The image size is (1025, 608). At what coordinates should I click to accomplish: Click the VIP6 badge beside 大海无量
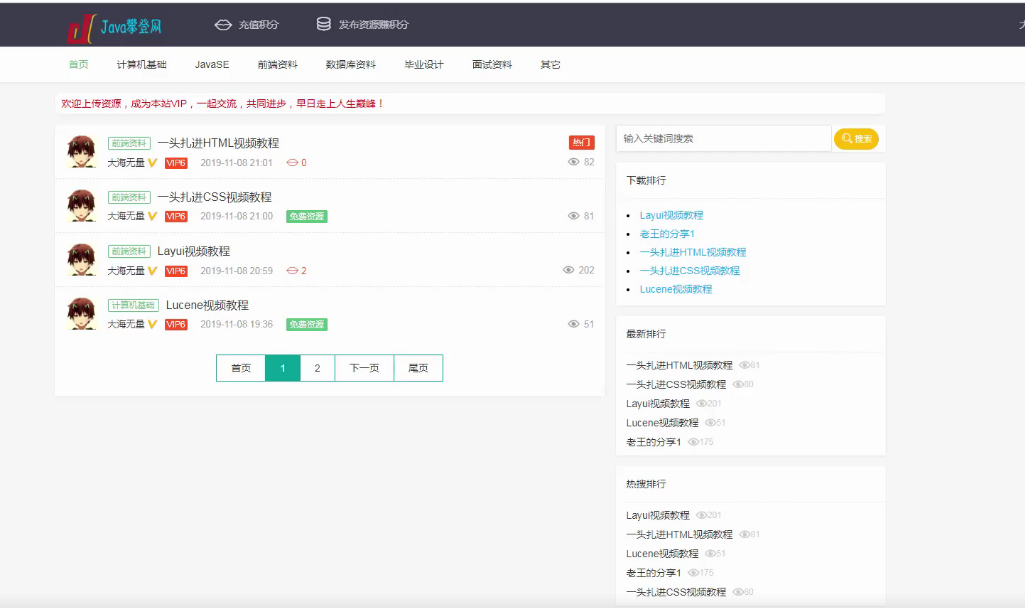tap(175, 161)
